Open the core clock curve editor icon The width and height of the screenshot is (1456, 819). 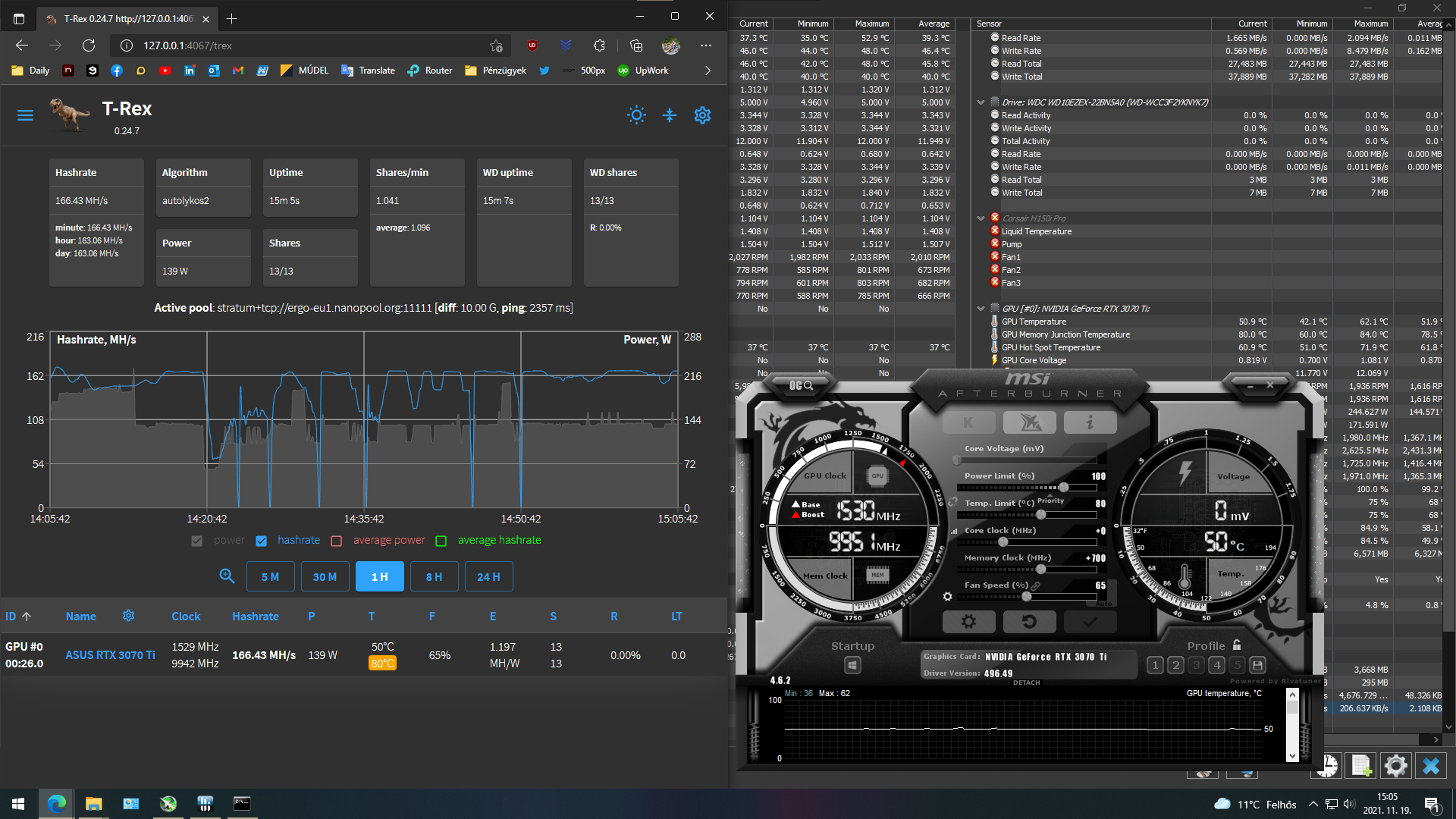coord(954,531)
